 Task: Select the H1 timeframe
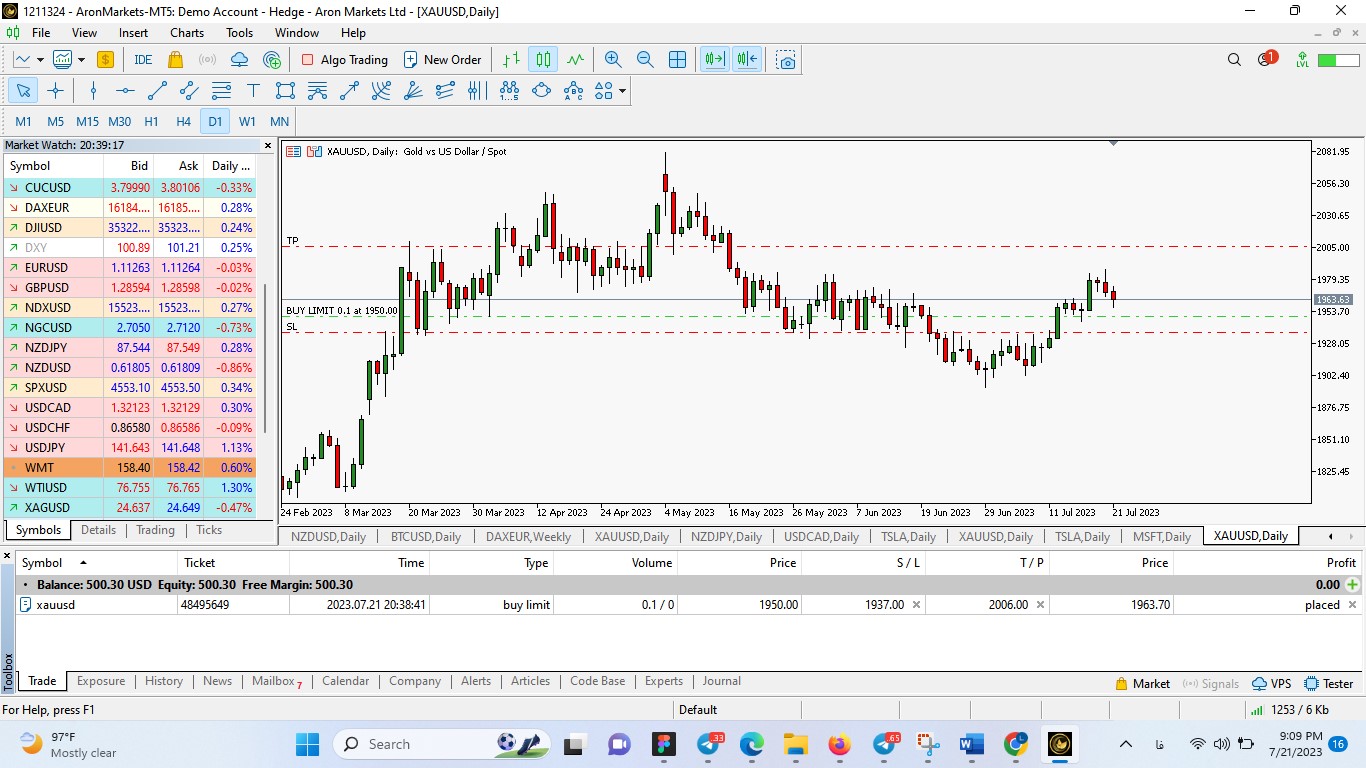tap(151, 122)
